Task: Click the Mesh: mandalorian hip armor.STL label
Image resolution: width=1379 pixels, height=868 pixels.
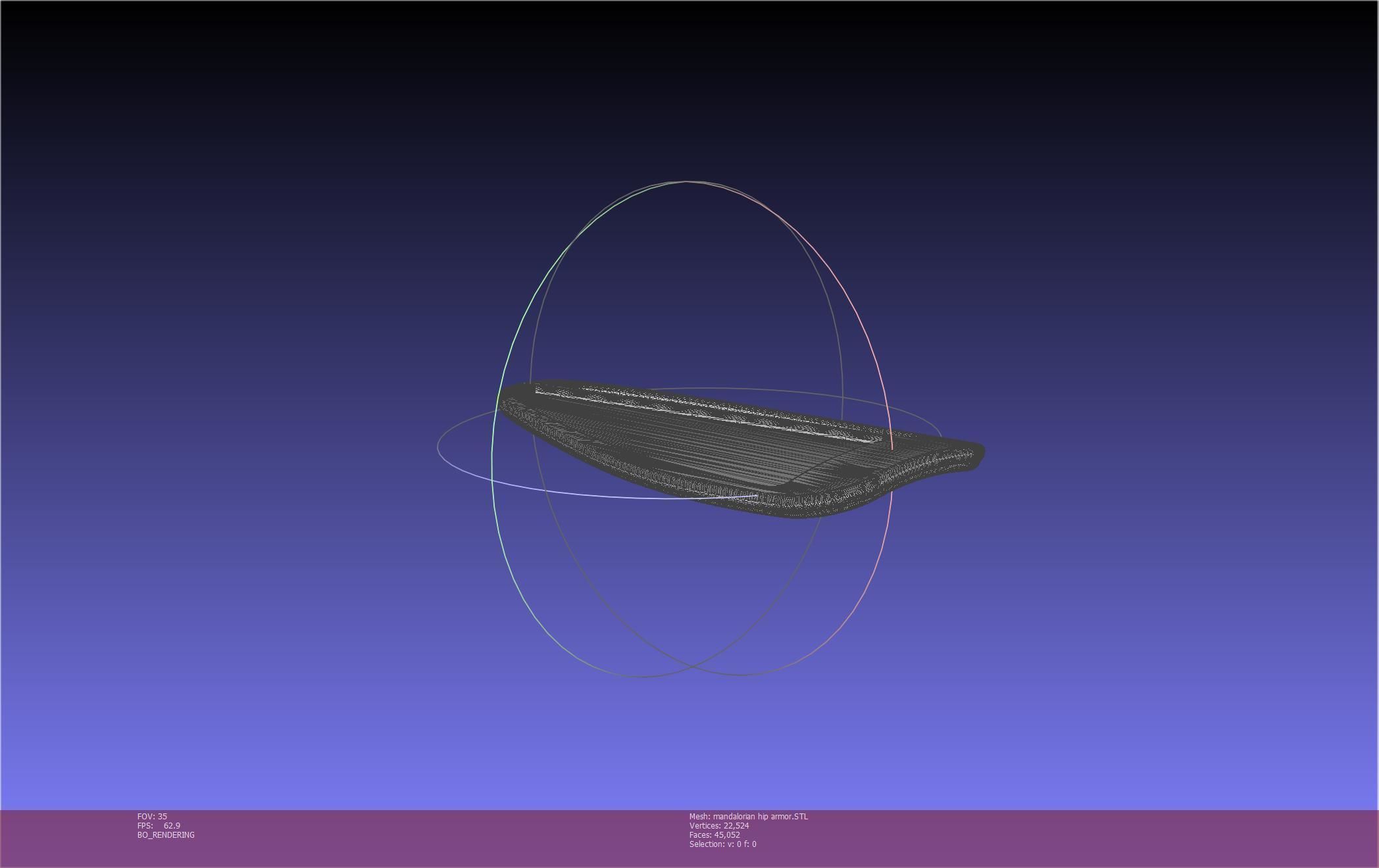Action: [749, 816]
